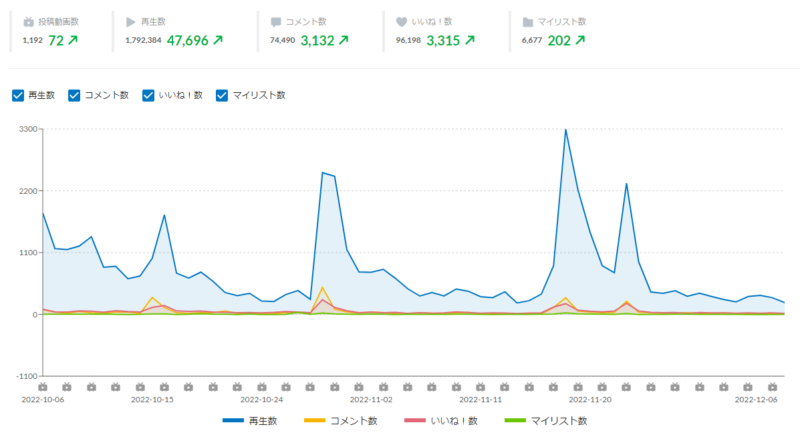Click the 2200 y-axis label
The height and width of the screenshot is (441, 800).
click(28, 191)
